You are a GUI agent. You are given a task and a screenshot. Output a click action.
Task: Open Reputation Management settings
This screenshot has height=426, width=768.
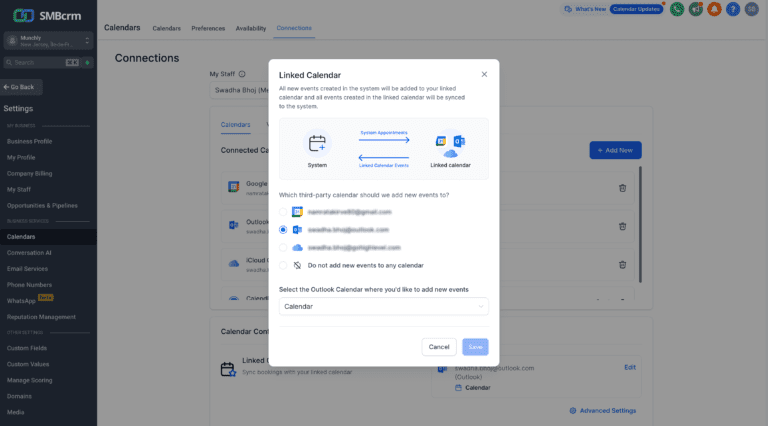[41, 317]
